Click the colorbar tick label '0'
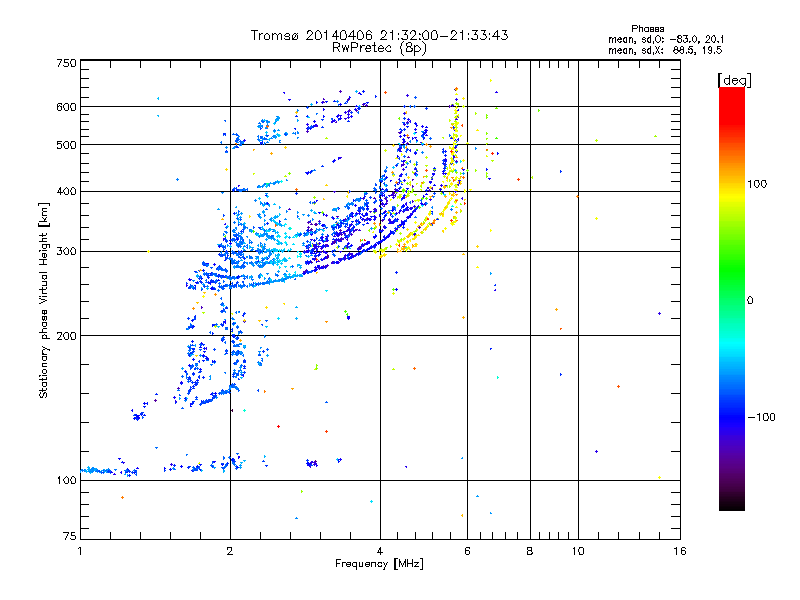 (750, 301)
